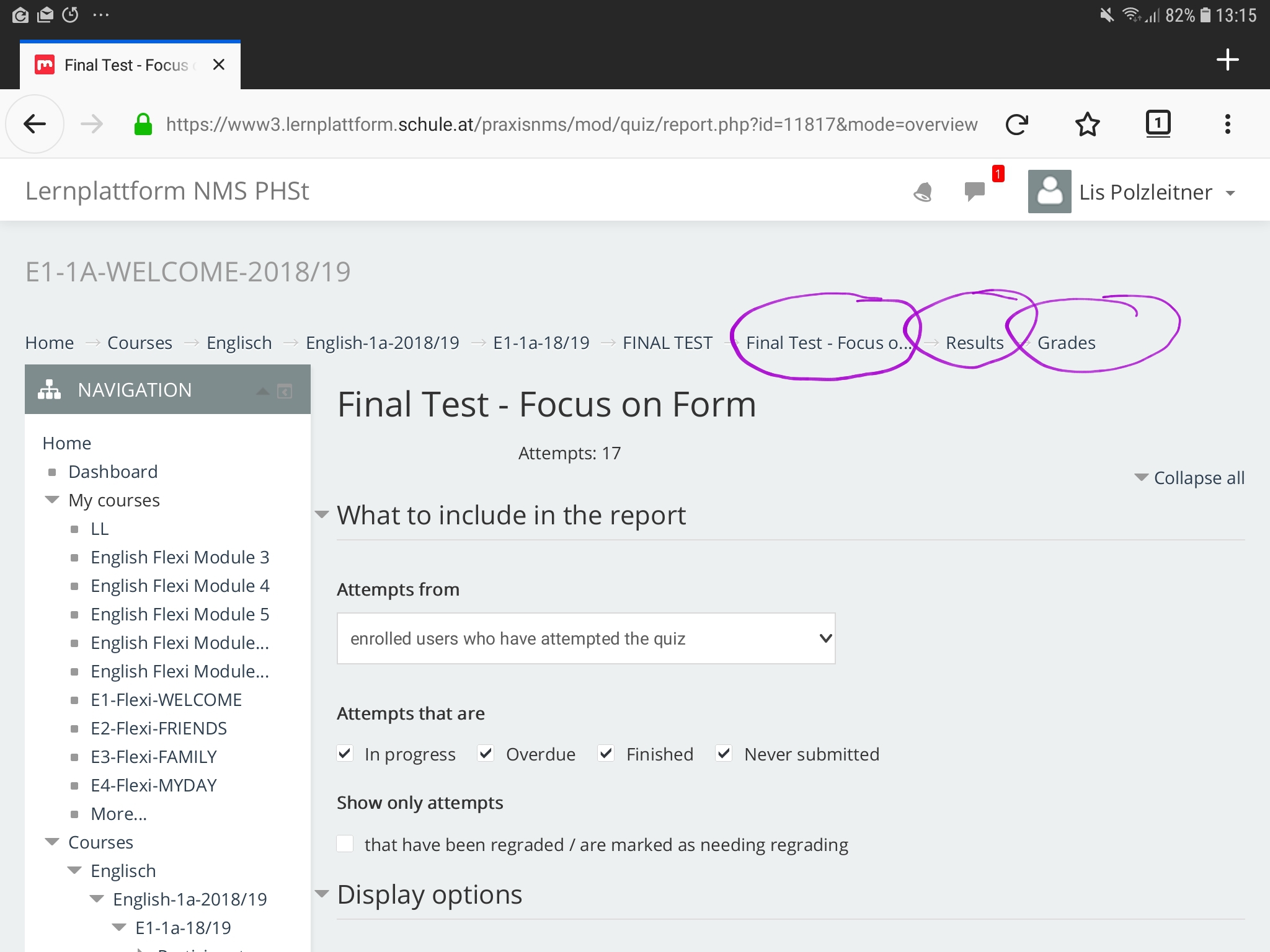Image resolution: width=1270 pixels, height=952 pixels.
Task: Close the Final Test browser tab
Action: click(x=218, y=64)
